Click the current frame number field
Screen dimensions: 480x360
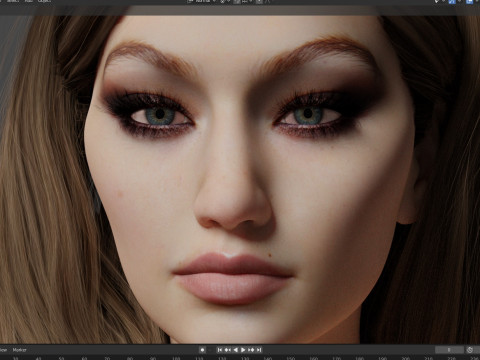tap(449, 350)
